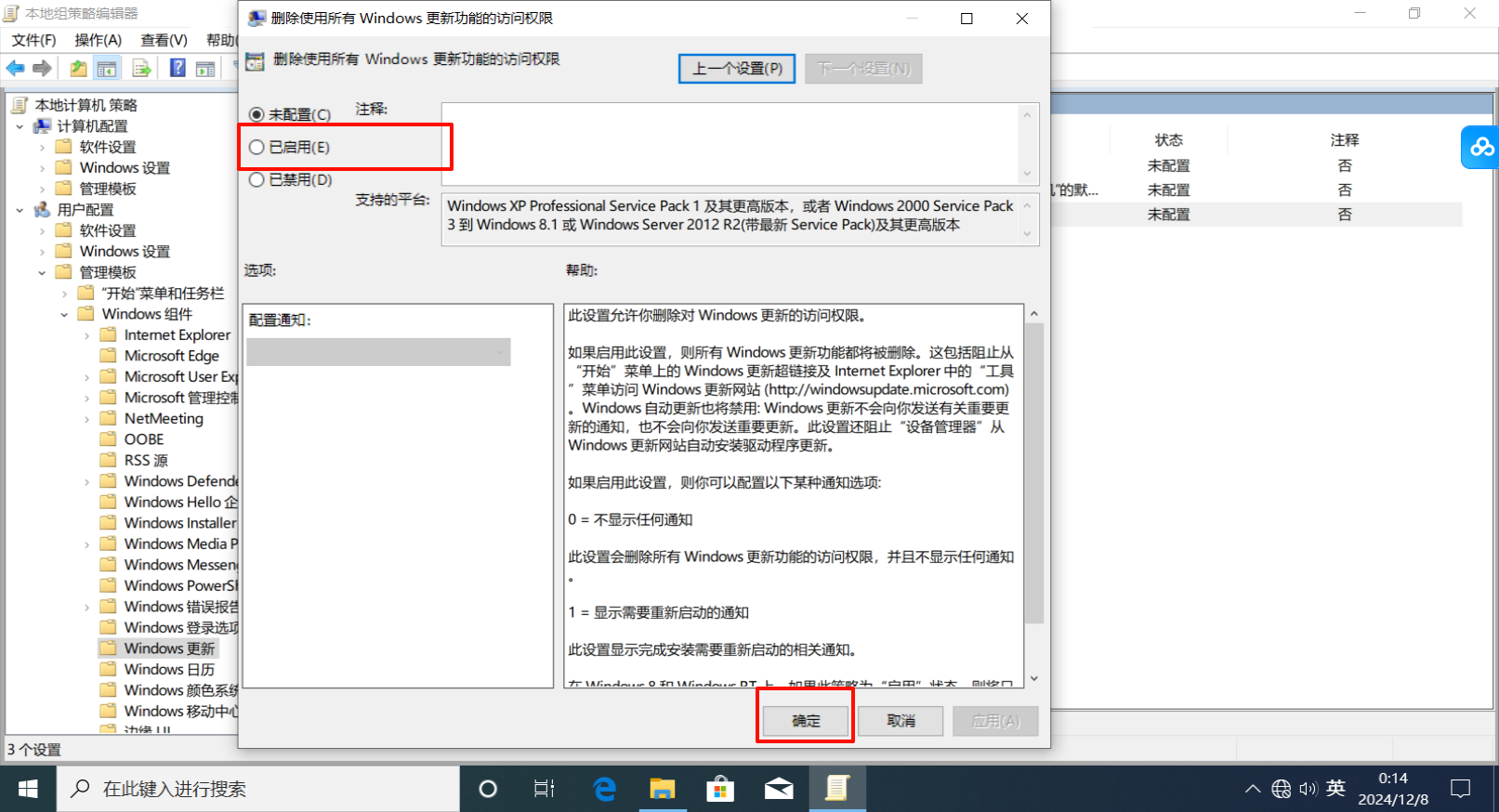Open the blue Baidu Netdisk floating icon
This screenshot has height=812, width=1499.
point(1480,147)
